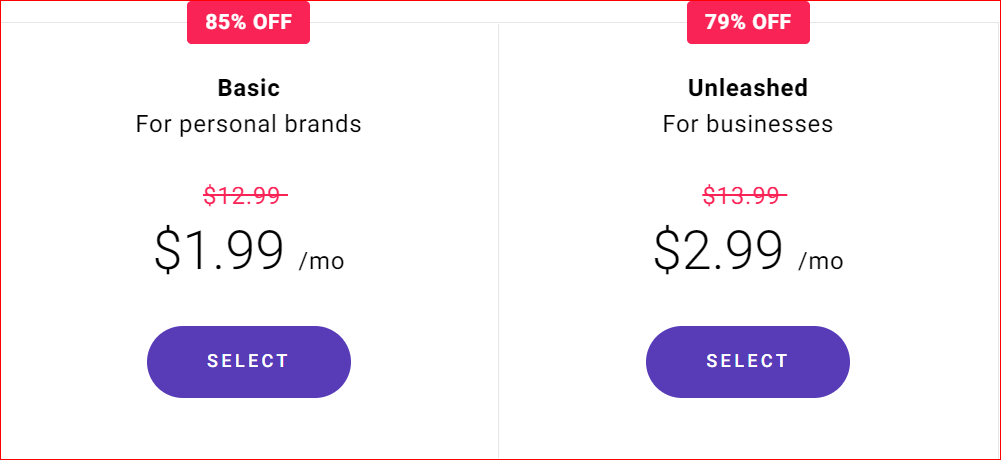1001x460 pixels.
Task: Click the 'For businesses' description text
Action: (747, 125)
